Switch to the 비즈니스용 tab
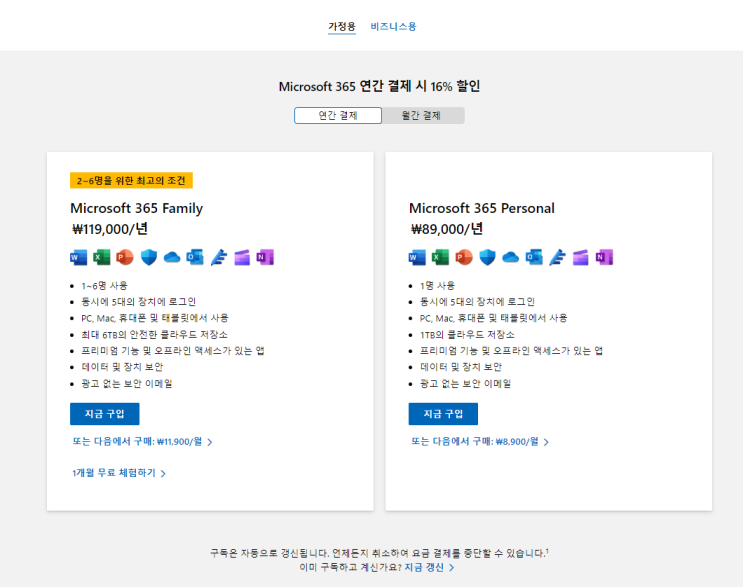This screenshot has height=587, width=743. click(393, 26)
